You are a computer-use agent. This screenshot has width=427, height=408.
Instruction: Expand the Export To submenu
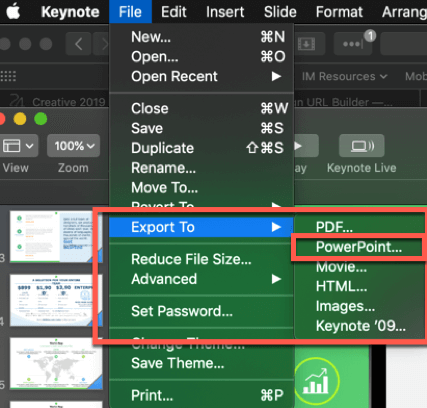[x=201, y=227]
